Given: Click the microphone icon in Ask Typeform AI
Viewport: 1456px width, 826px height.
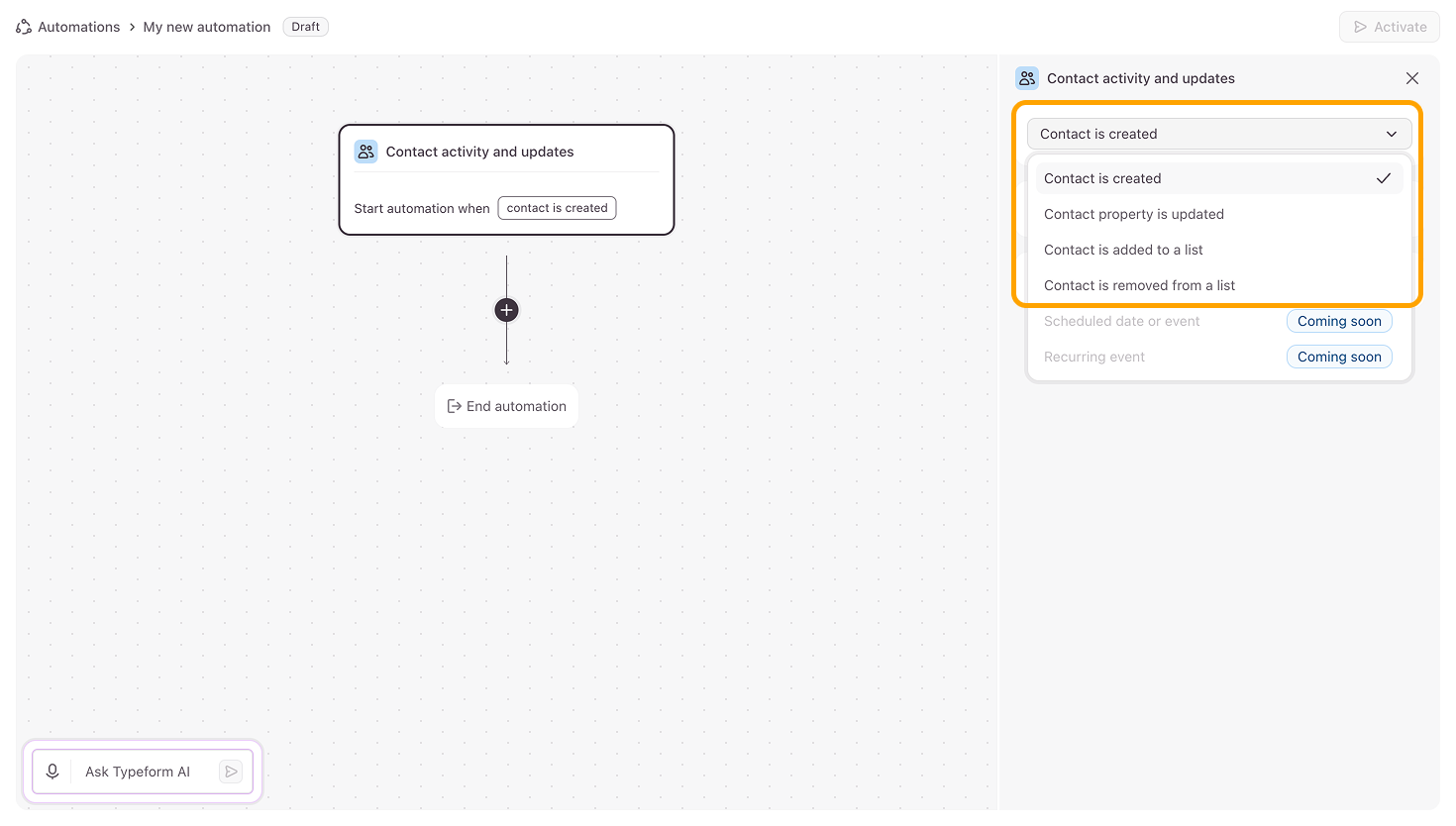Looking at the screenshot, I should 52,772.
